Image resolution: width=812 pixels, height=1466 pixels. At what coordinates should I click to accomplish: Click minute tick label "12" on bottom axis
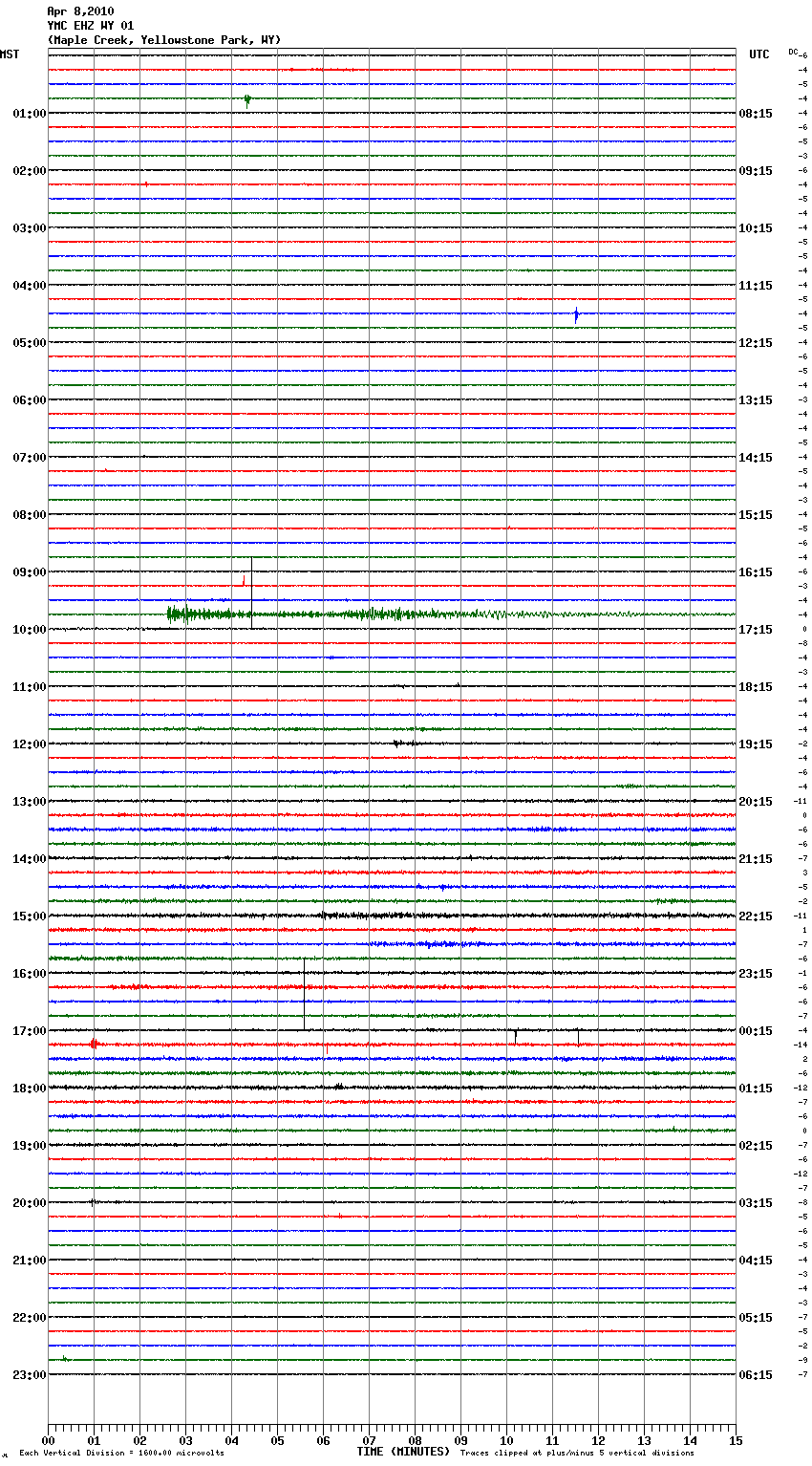coord(598,1440)
